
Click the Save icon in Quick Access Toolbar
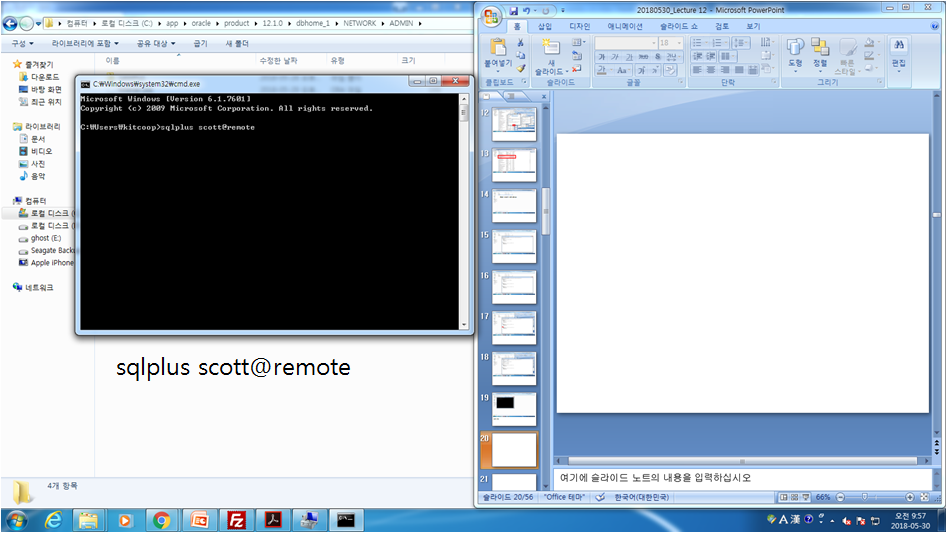[x=513, y=10]
